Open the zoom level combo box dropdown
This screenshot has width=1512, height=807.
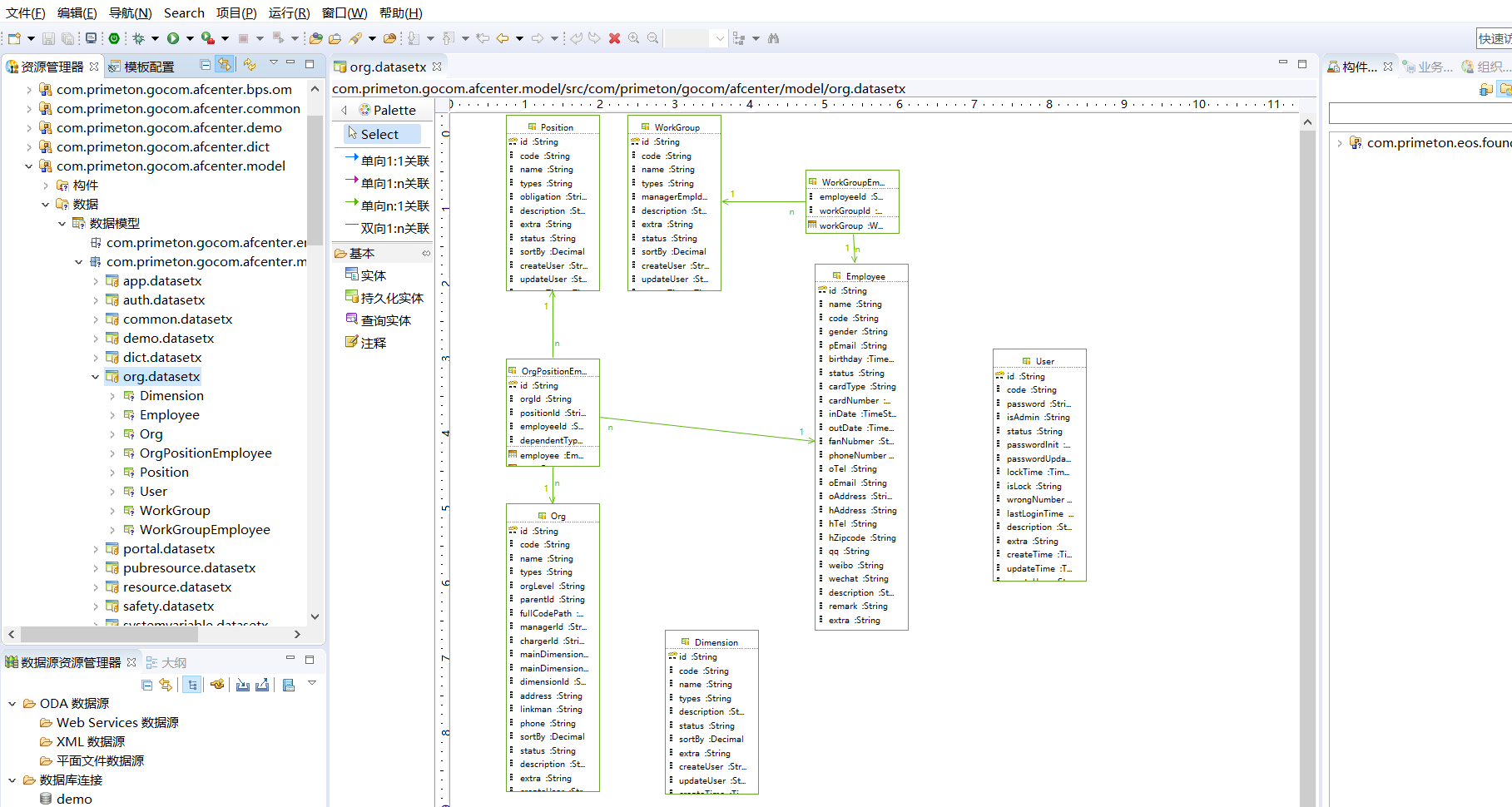719,38
